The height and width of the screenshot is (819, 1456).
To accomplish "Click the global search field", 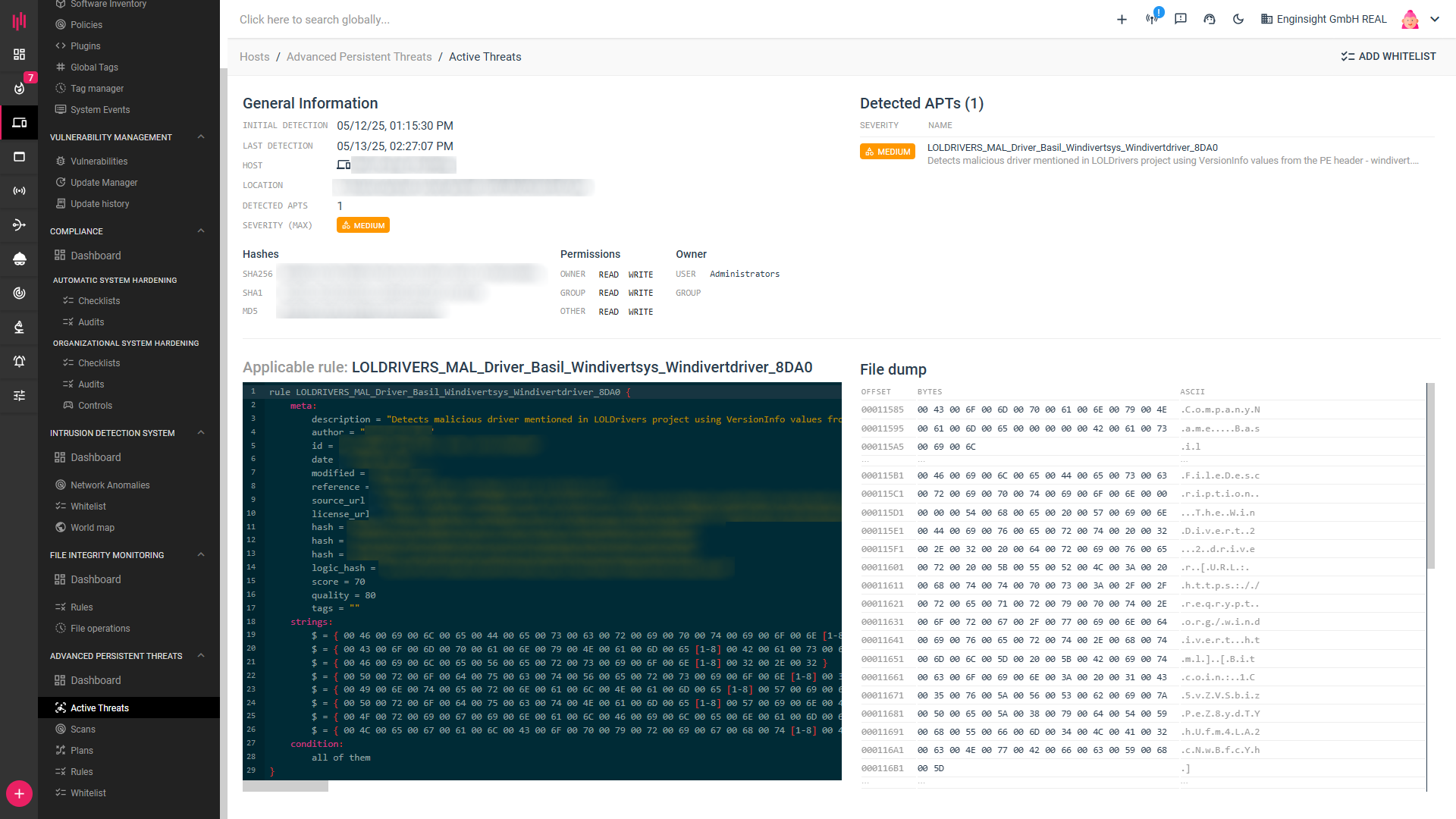I will pyautogui.click(x=315, y=20).
